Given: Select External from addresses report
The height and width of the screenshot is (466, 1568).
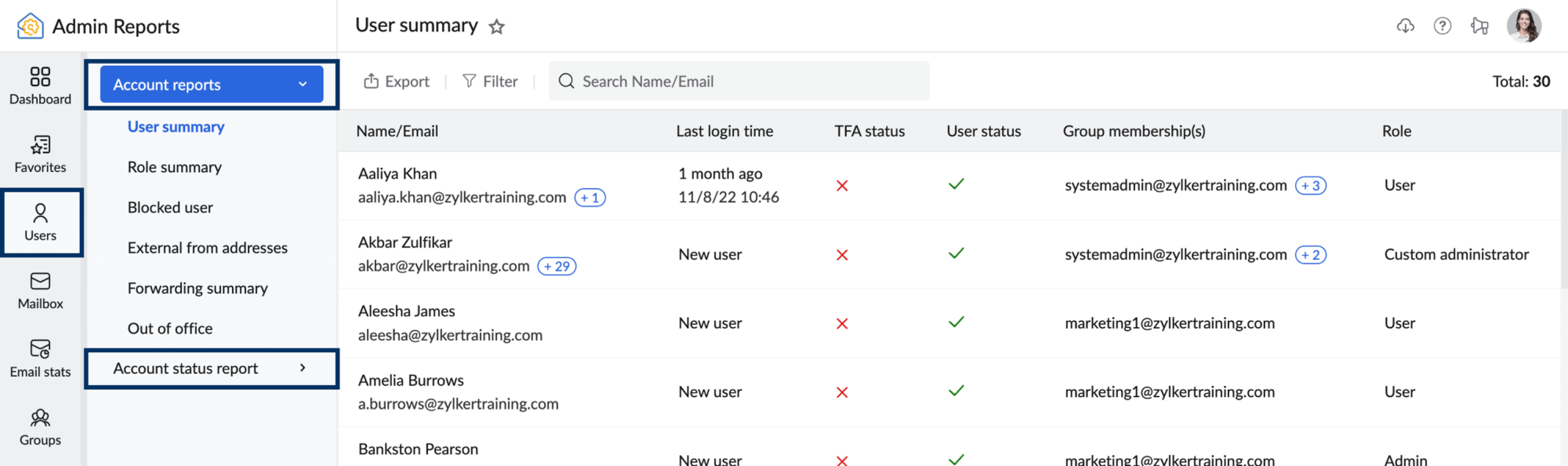Looking at the screenshot, I should click(207, 248).
